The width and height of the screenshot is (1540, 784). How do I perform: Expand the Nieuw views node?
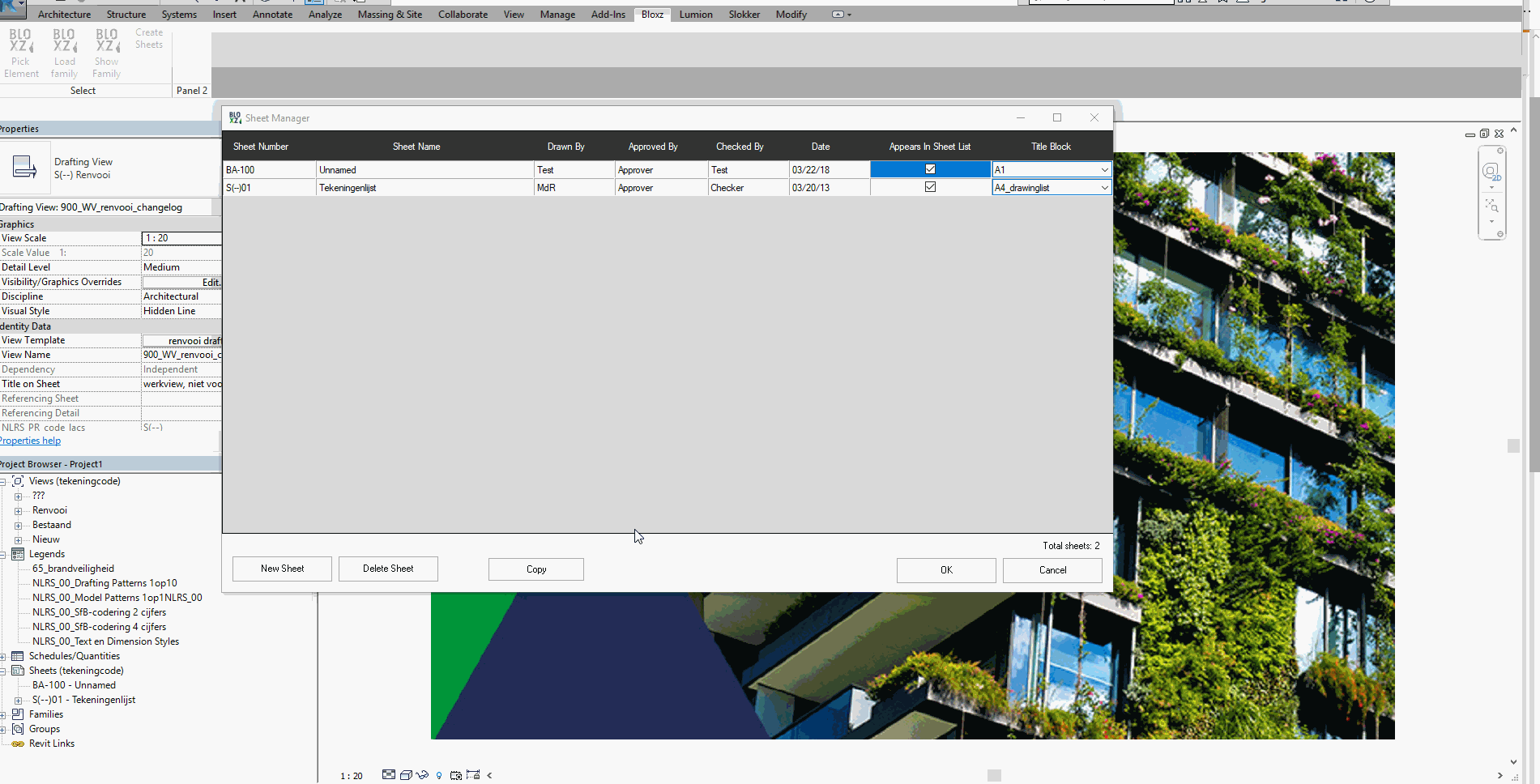click(x=18, y=540)
